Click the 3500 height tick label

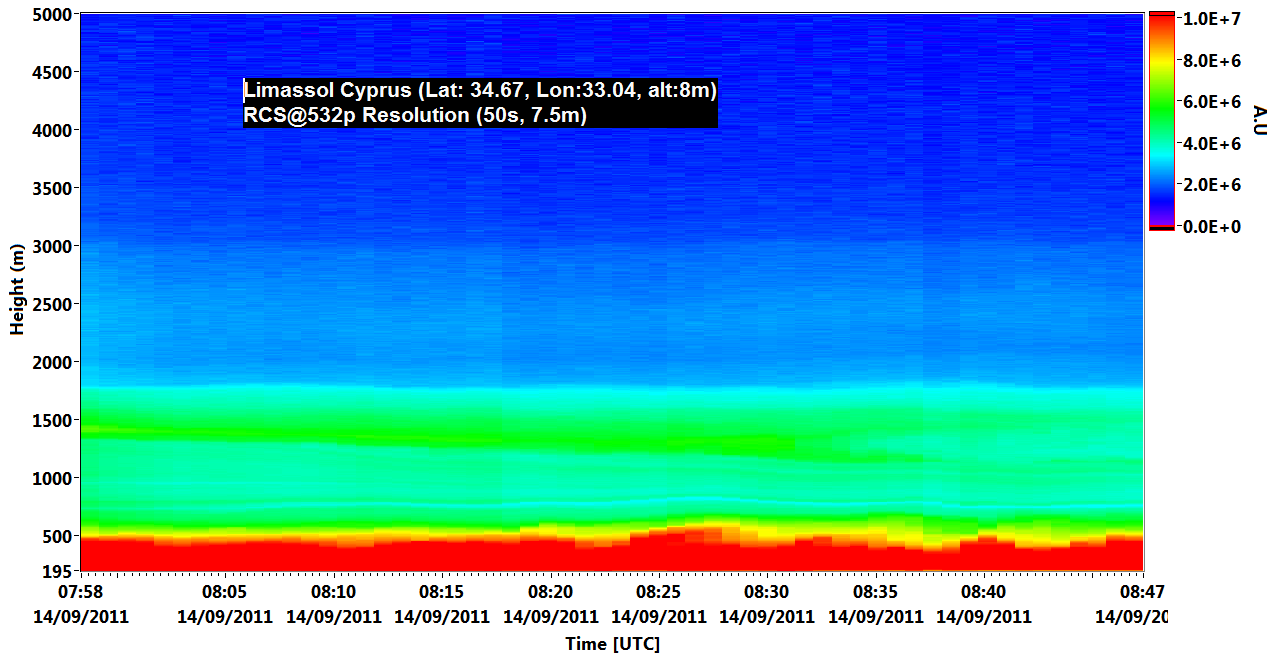(x=51, y=188)
